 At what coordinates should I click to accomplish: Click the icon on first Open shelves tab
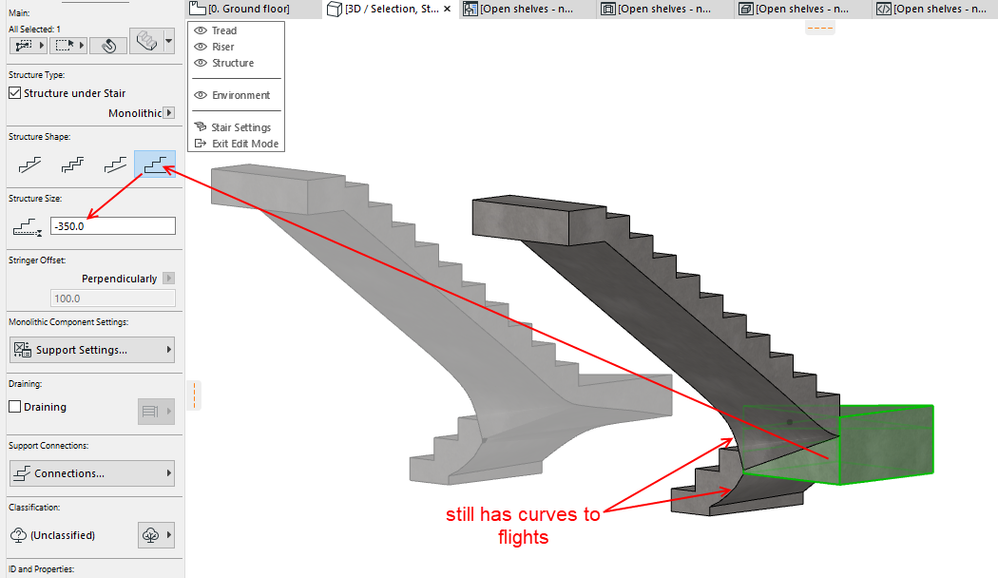[x=470, y=9]
